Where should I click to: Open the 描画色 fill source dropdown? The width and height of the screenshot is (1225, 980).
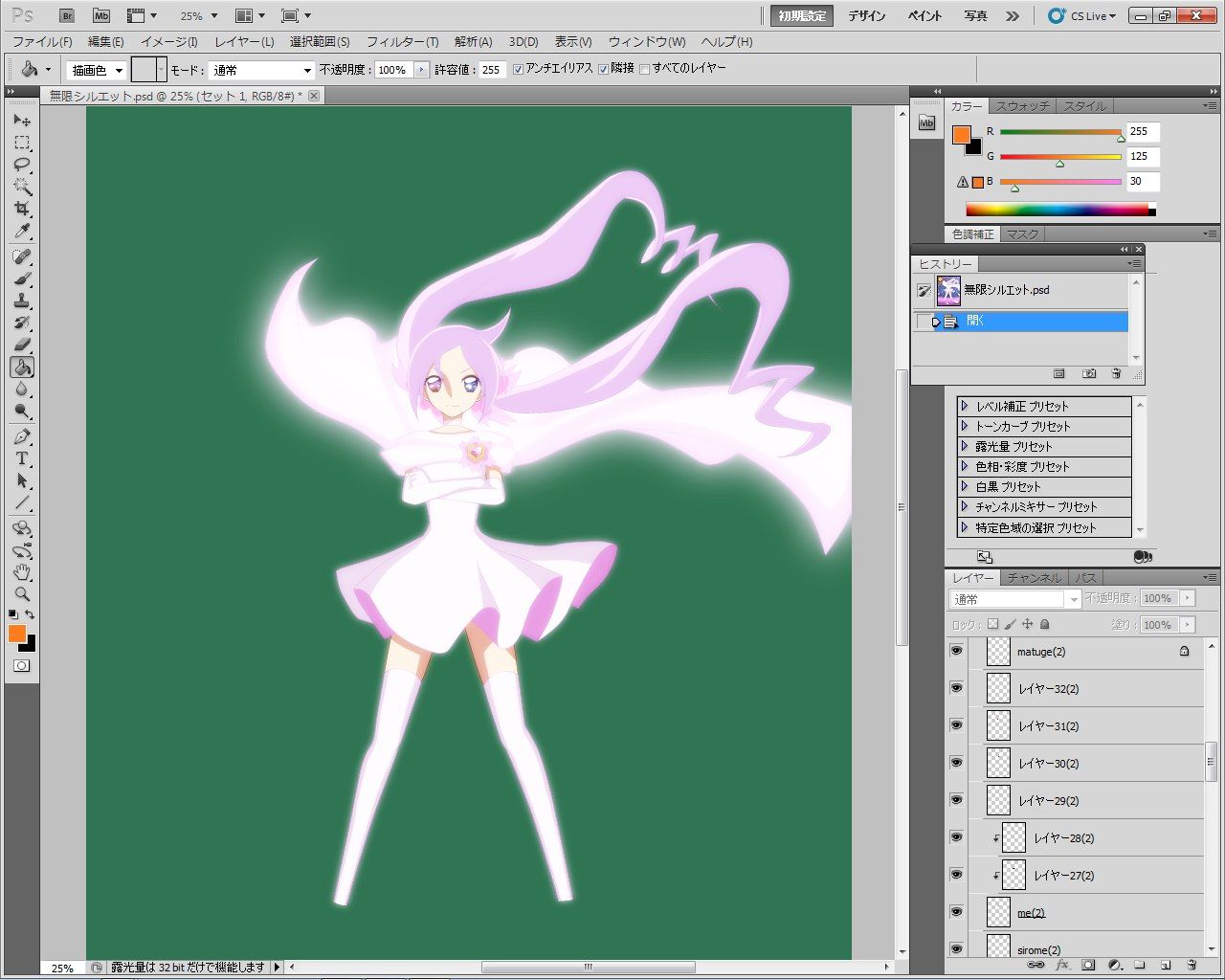click(97, 70)
